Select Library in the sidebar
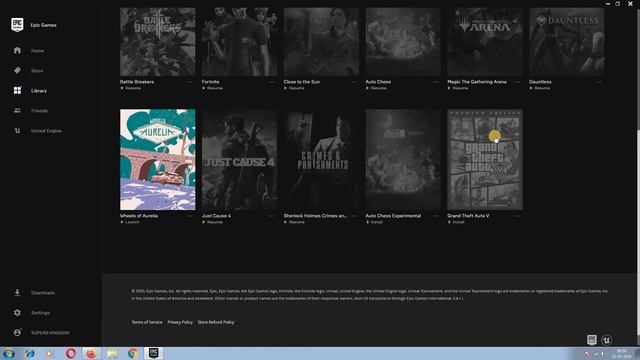This screenshot has width=640, height=360. [39, 91]
